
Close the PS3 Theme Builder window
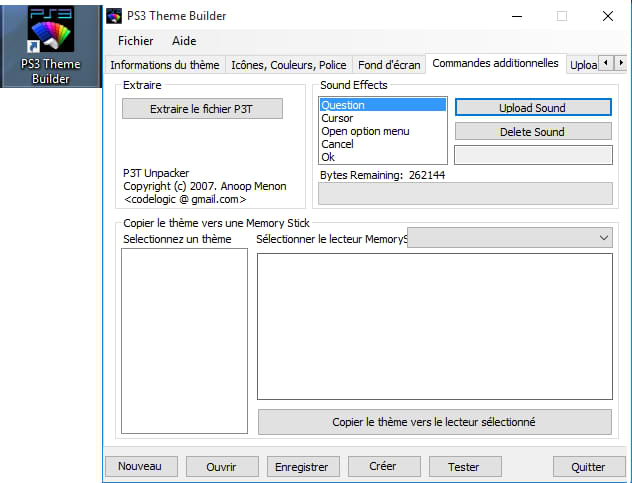click(608, 16)
